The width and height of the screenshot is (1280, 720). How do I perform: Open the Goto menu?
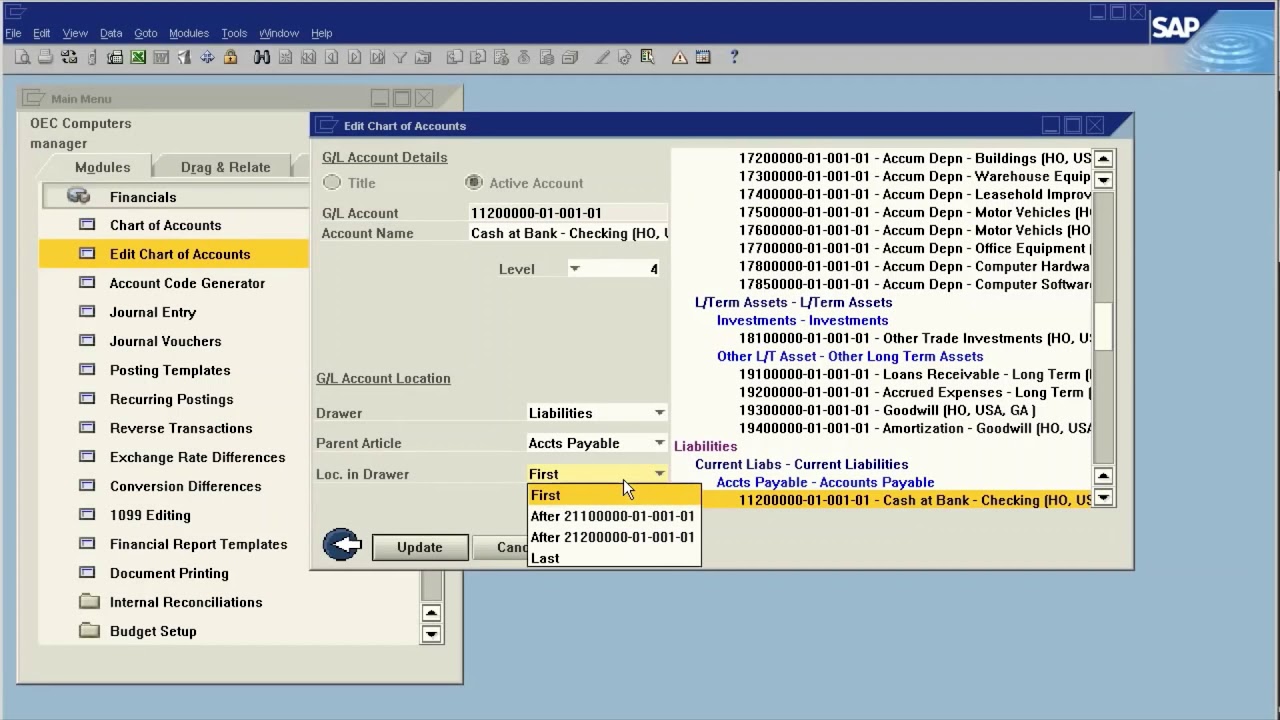[x=146, y=33]
